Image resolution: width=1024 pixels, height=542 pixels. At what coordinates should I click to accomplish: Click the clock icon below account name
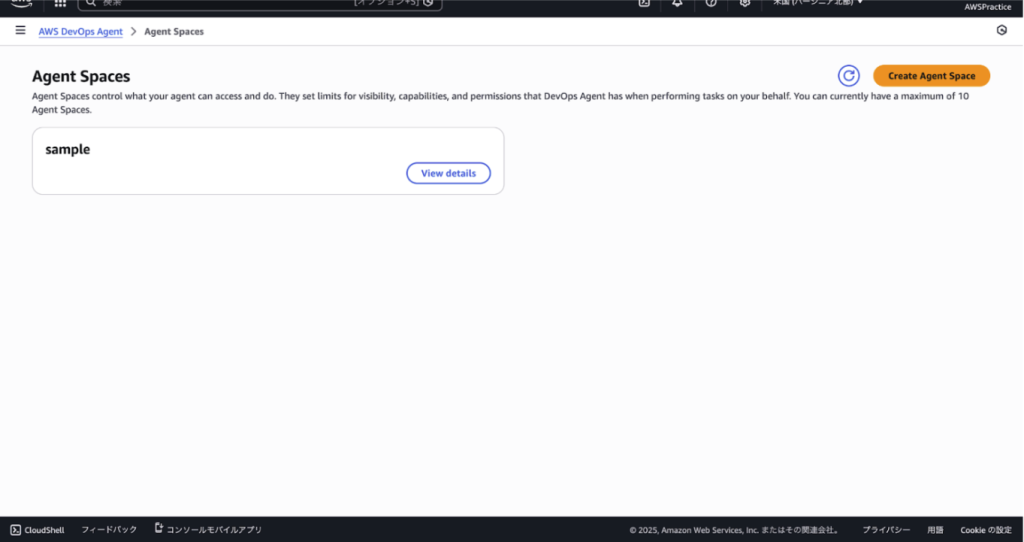point(1002,31)
